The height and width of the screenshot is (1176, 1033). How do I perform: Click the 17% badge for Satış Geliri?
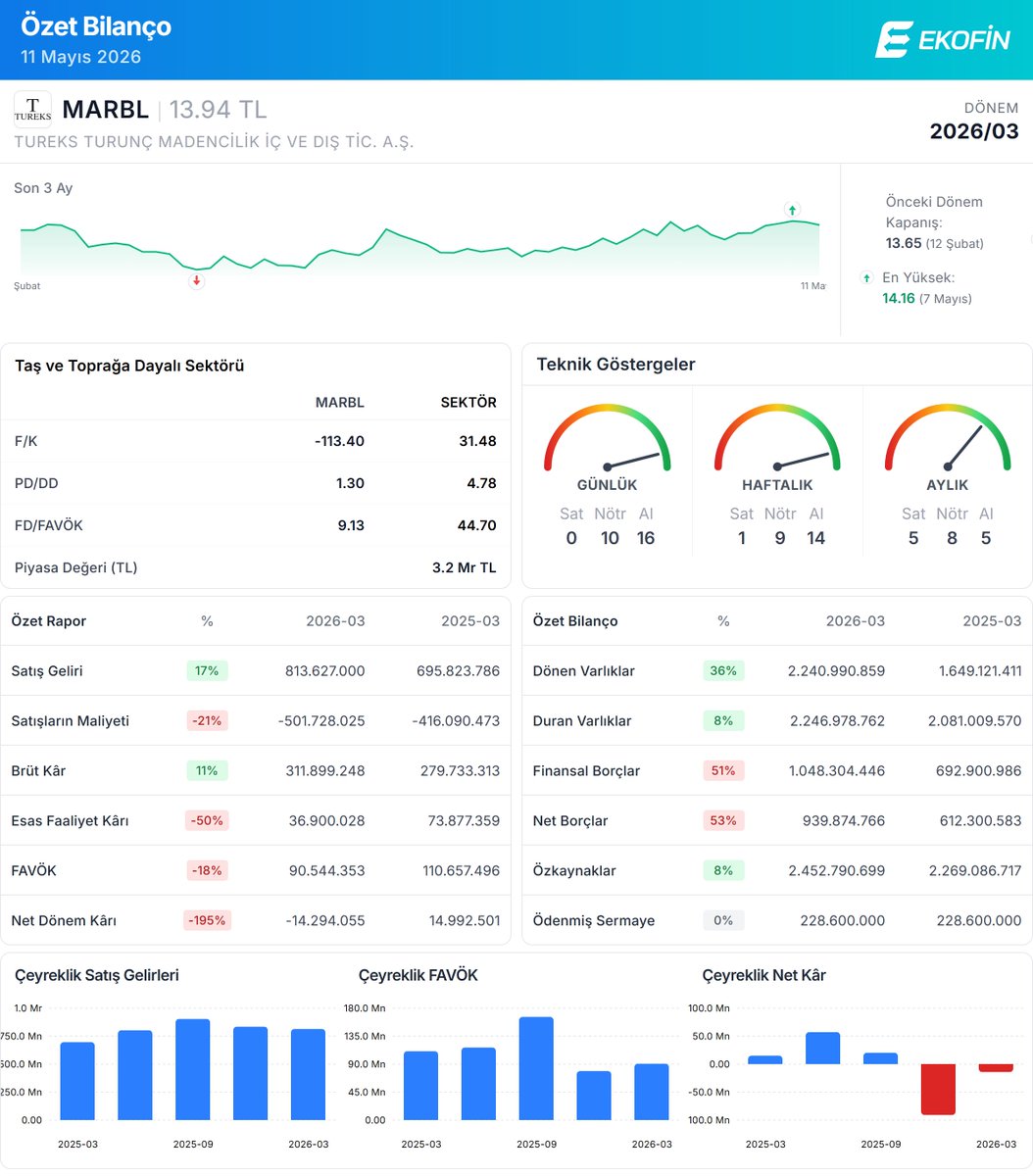[x=207, y=671]
